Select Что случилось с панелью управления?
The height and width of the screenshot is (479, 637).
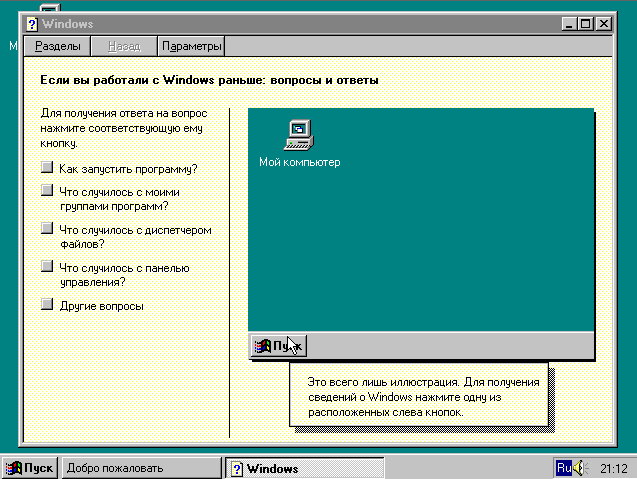click(x=46, y=267)
